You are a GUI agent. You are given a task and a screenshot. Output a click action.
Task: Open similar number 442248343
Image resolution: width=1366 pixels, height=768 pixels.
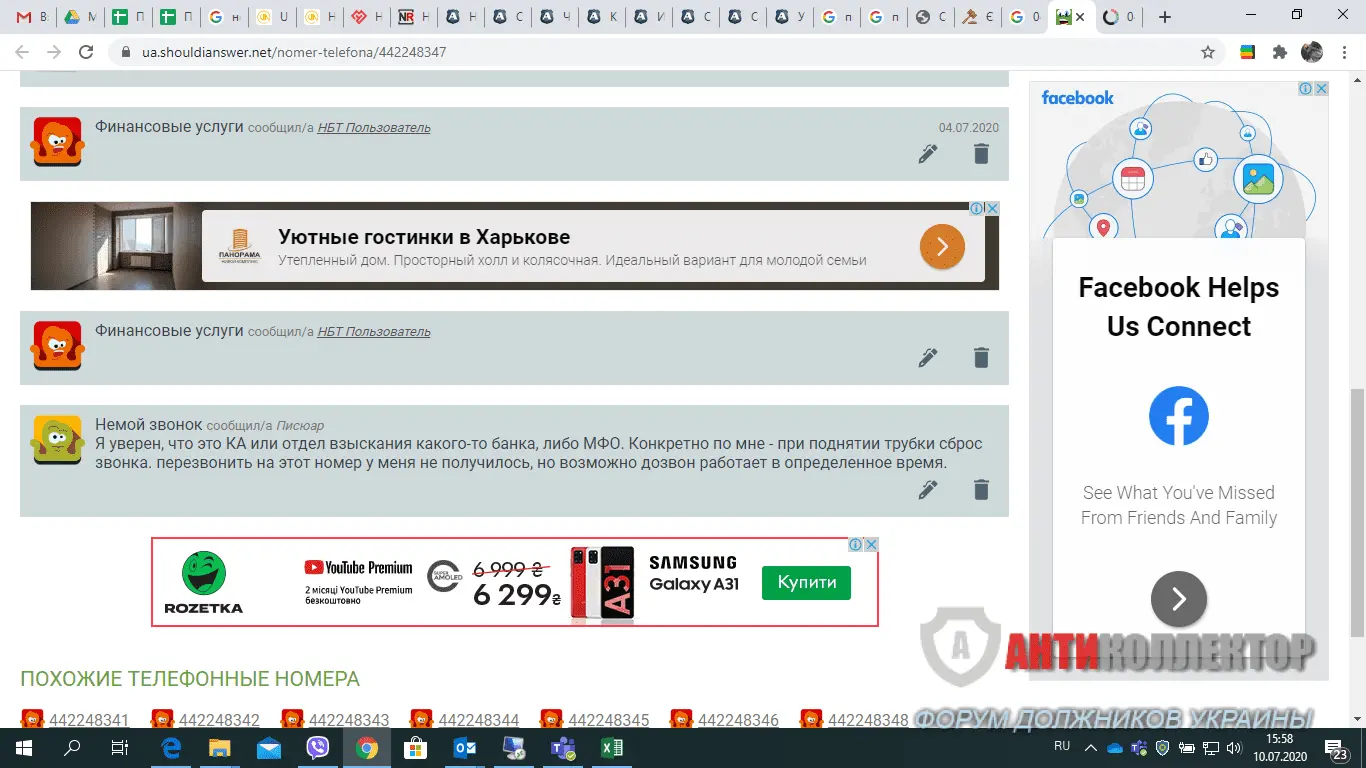[348, 720]
